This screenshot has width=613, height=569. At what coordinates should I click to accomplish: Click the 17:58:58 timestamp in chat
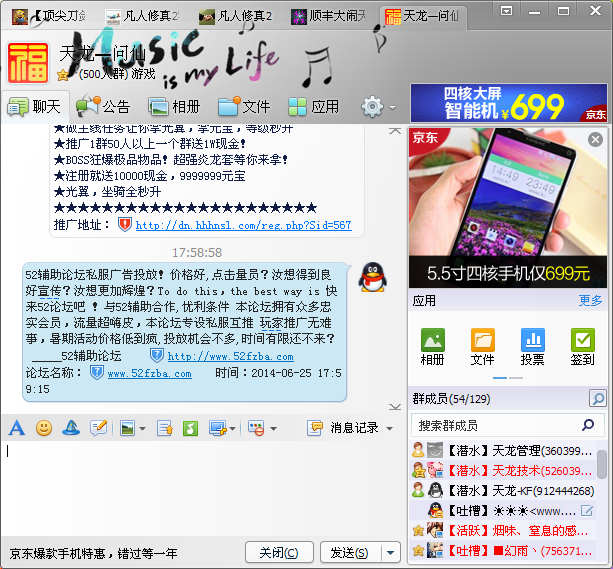(x=197, y=253)
